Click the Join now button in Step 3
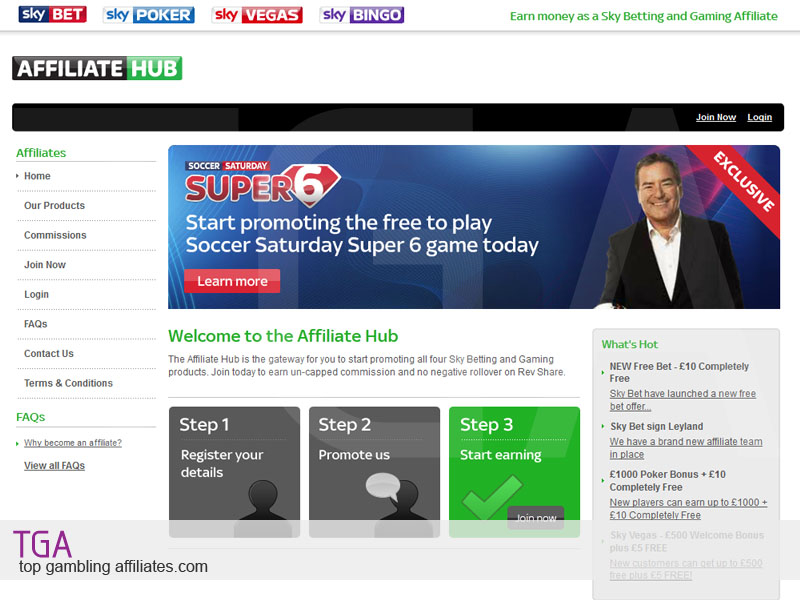 click(536, 518)
